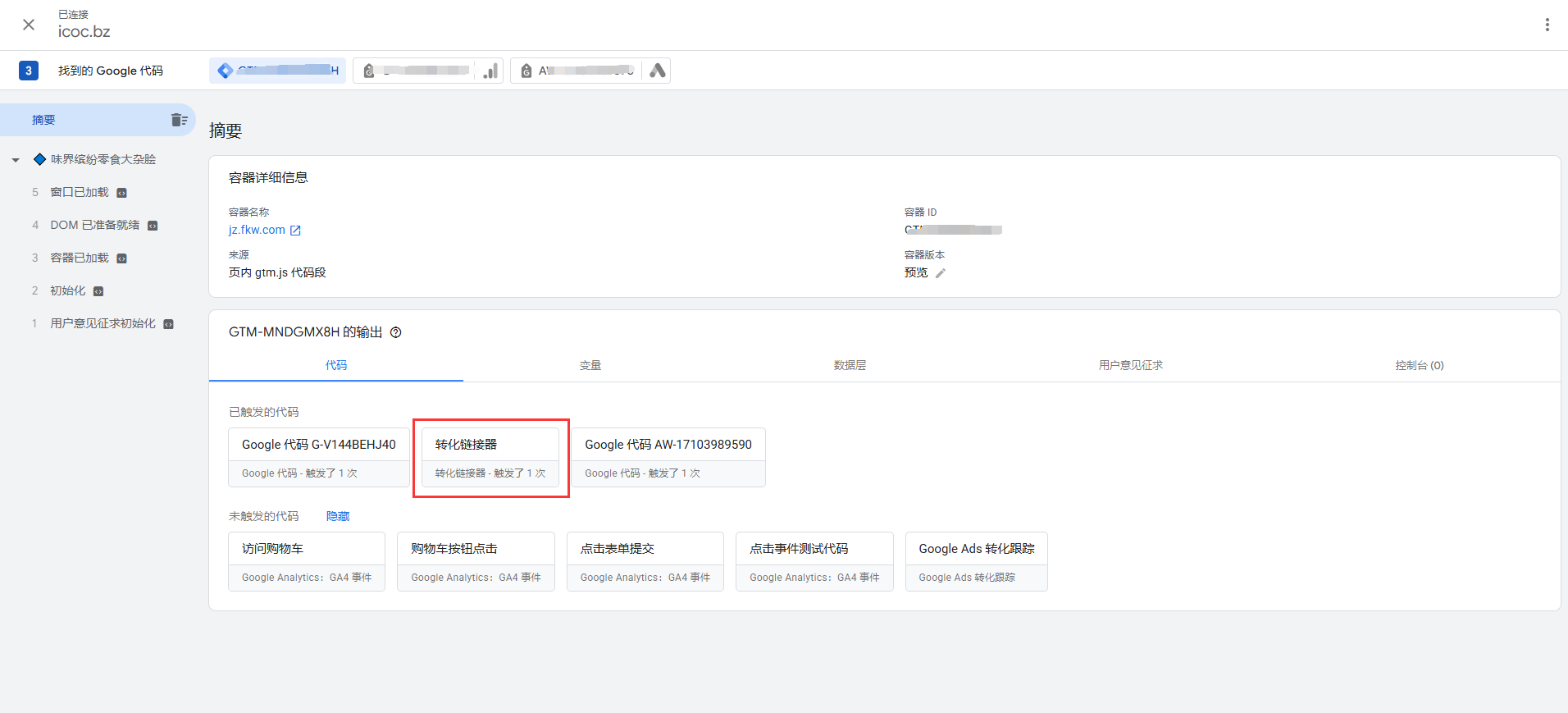Viewport: 1568px width, 713px height.
Task: Open the 窗口已加载 event
Action: point(80,192)
